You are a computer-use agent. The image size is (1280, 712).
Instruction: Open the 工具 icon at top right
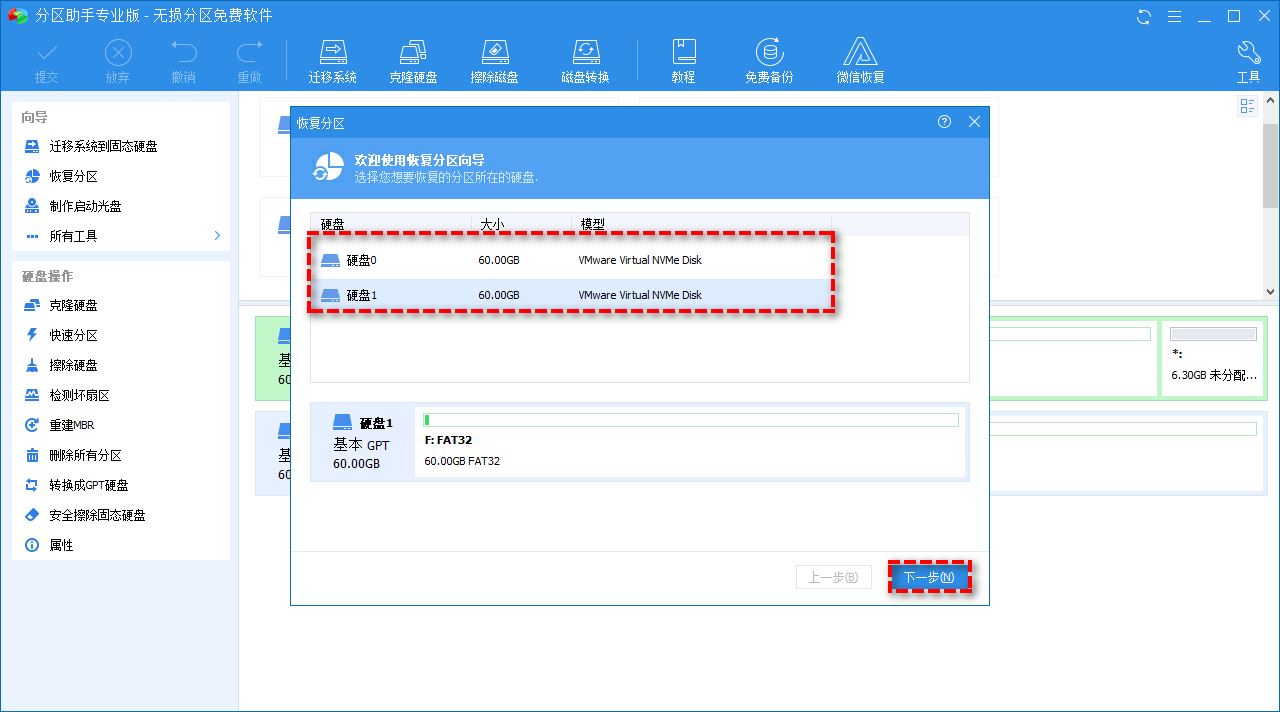coord(1248,58)
